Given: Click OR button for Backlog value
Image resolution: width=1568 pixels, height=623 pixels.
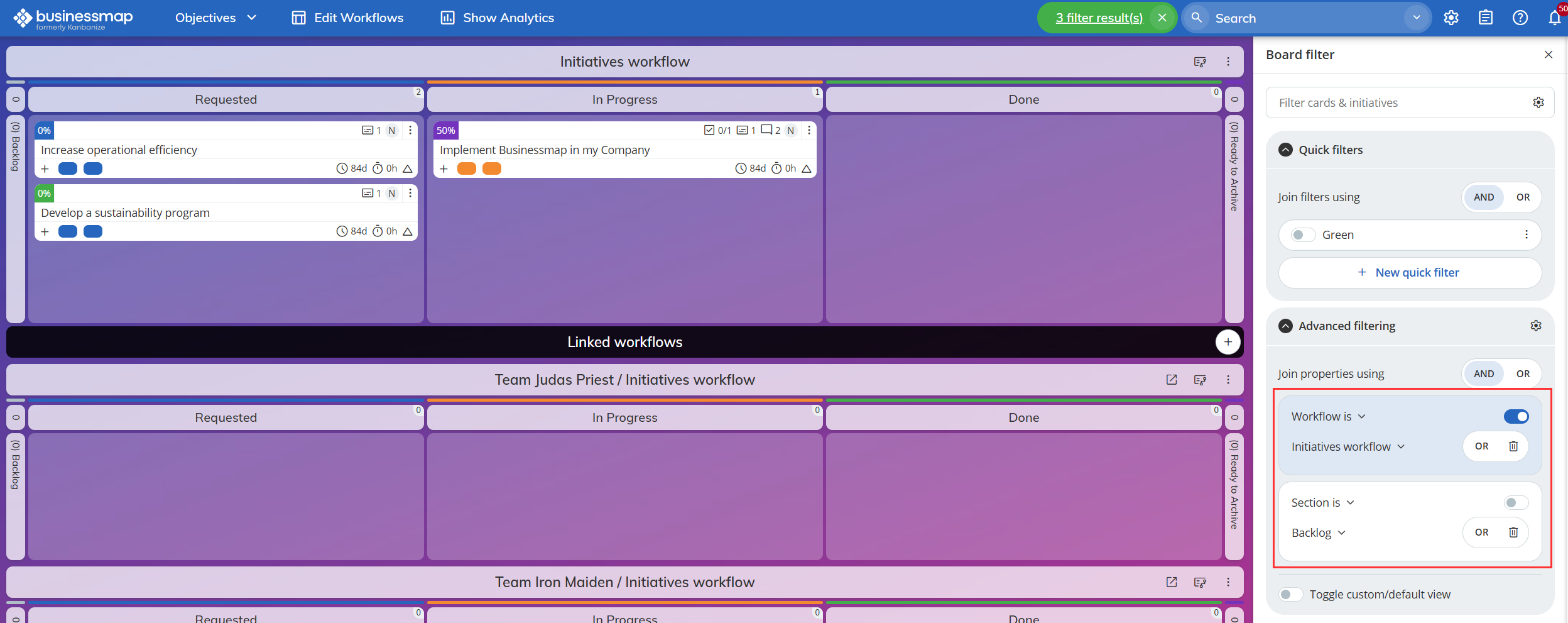Looking at the screenshot, I should point(1481,532).
